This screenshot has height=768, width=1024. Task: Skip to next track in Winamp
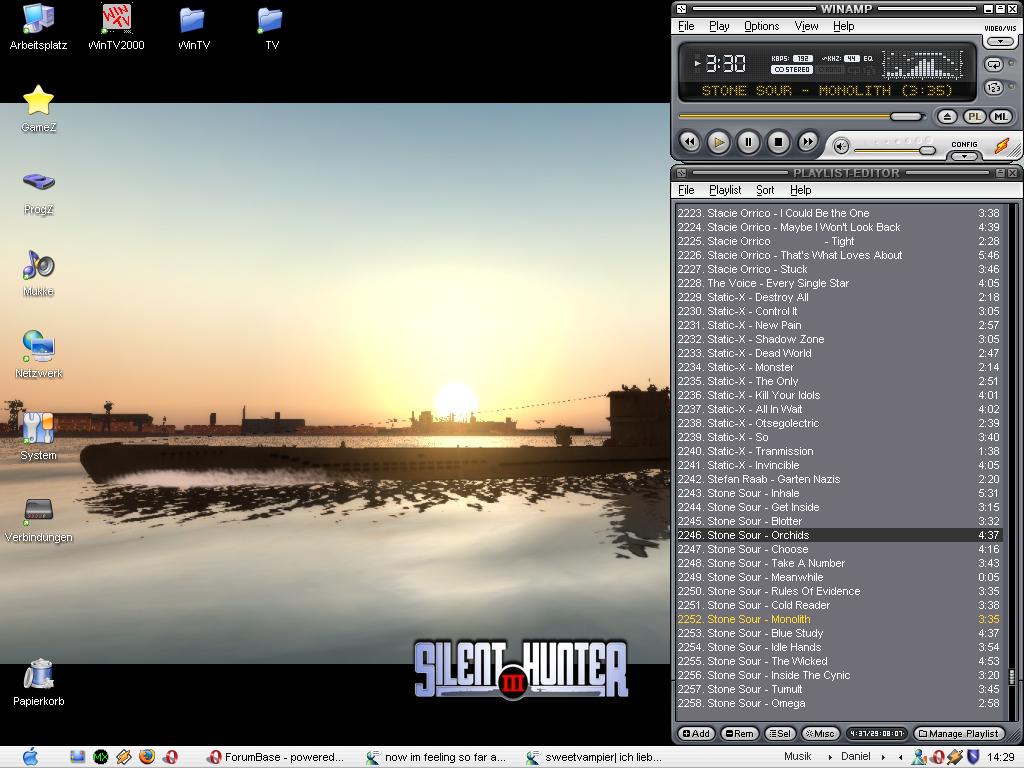807,142
